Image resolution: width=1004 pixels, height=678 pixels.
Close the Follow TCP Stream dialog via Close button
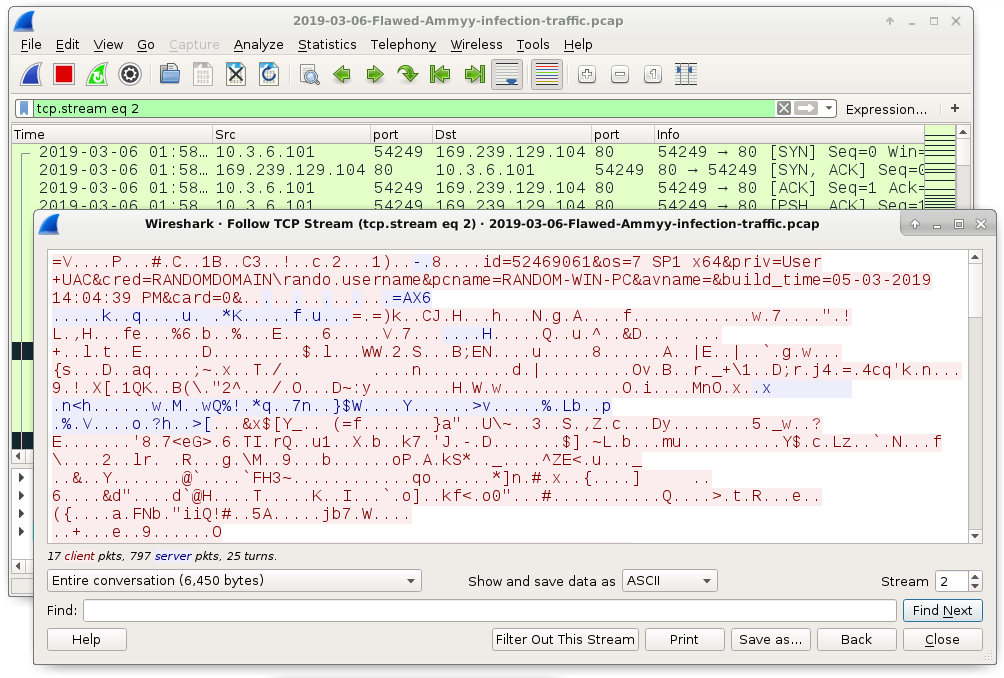click(x=943, y=640)
